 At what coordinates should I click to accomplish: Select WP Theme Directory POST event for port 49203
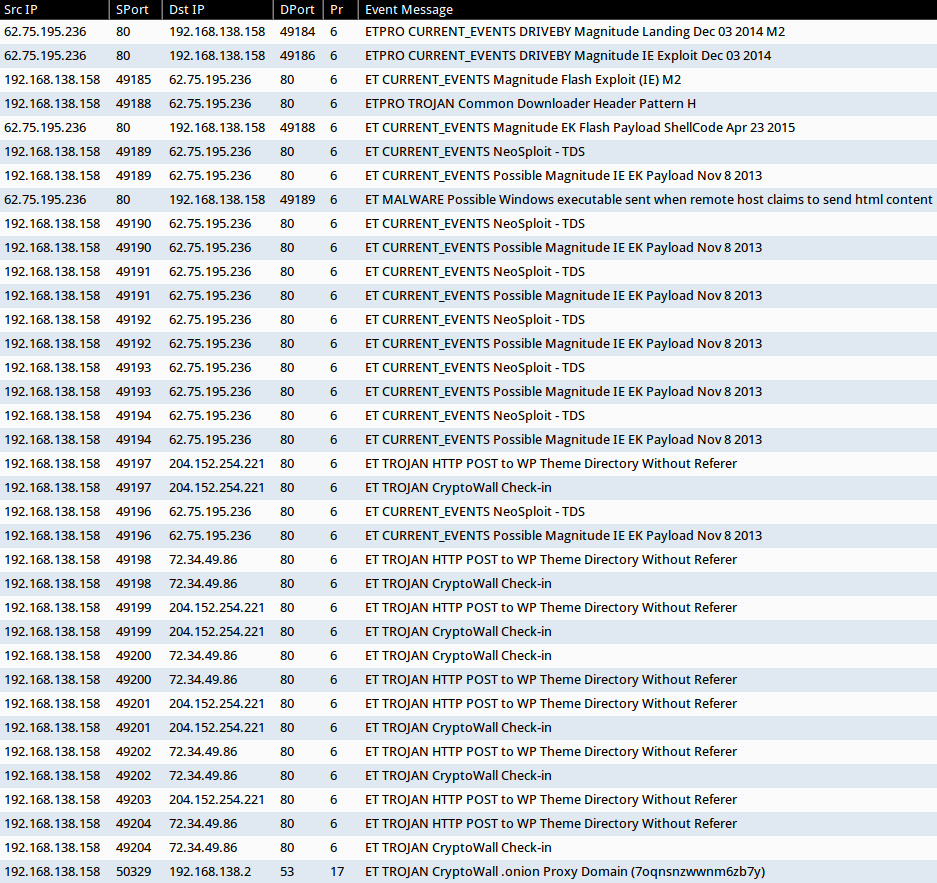click(468, 799)
